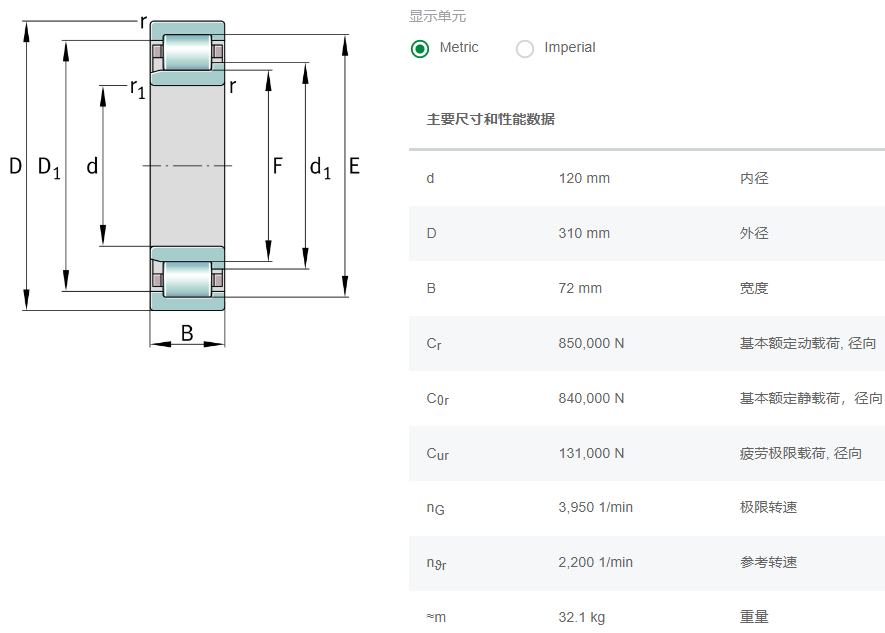Viewport: 885px width, 633px height.
Task: Click the 显示单元 label
Action: click(437, 16)
